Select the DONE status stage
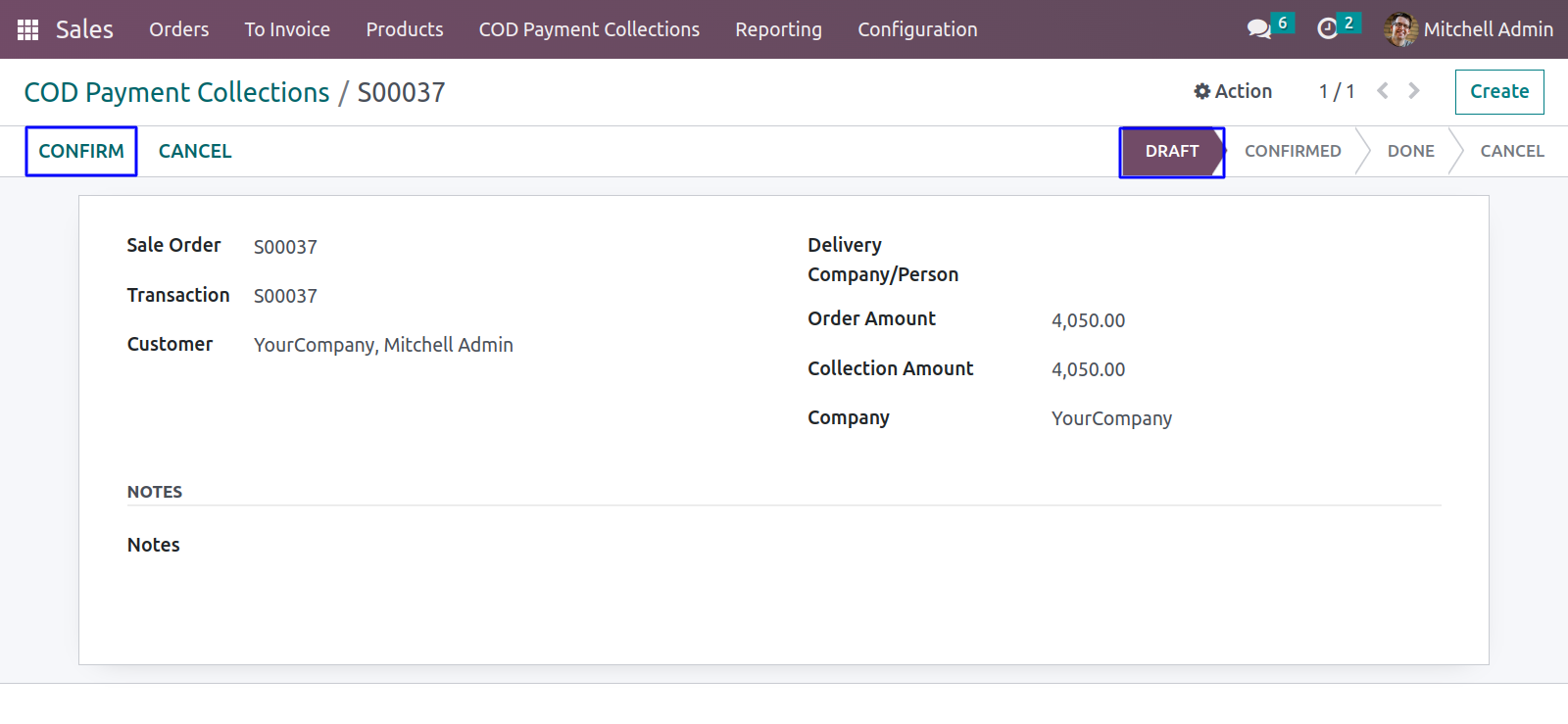 [x=1411, y=151]
